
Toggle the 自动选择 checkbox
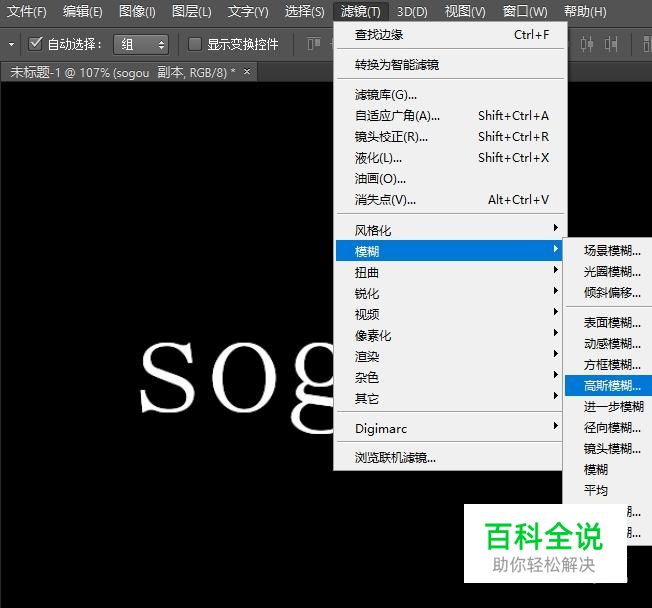pos(35,43)
